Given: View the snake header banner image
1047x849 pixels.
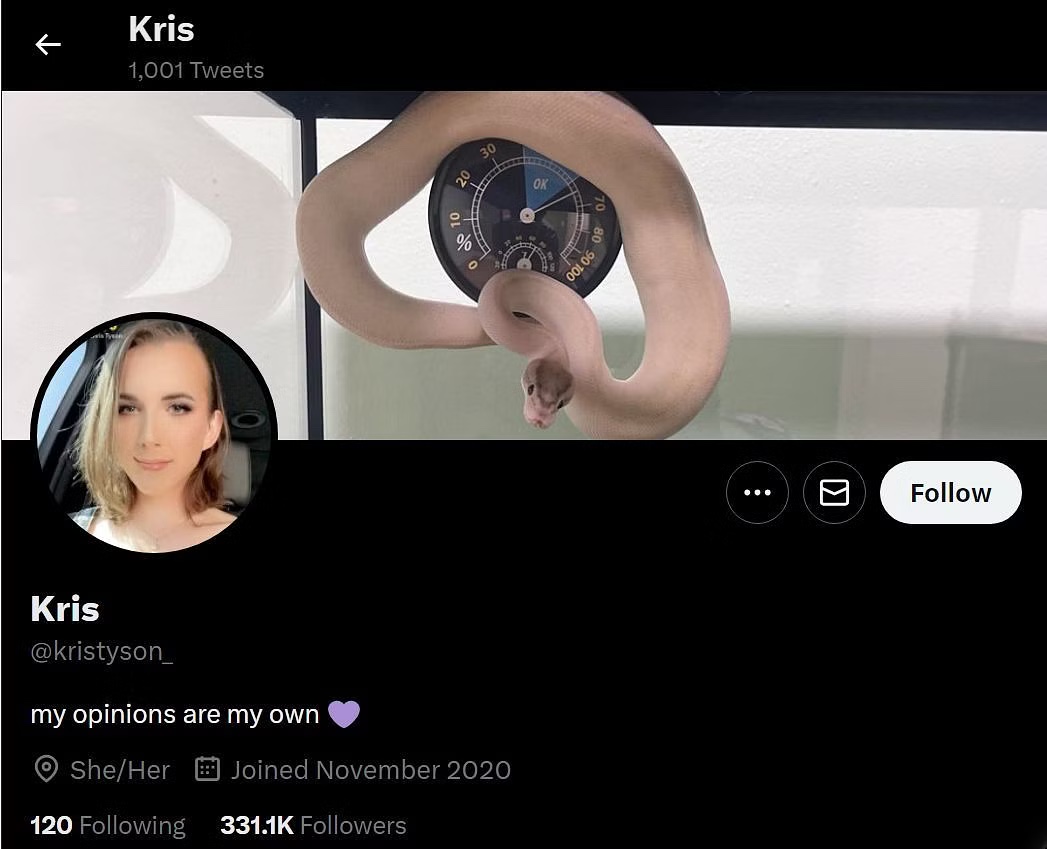Looking at the screenshot, I should 524,265.
